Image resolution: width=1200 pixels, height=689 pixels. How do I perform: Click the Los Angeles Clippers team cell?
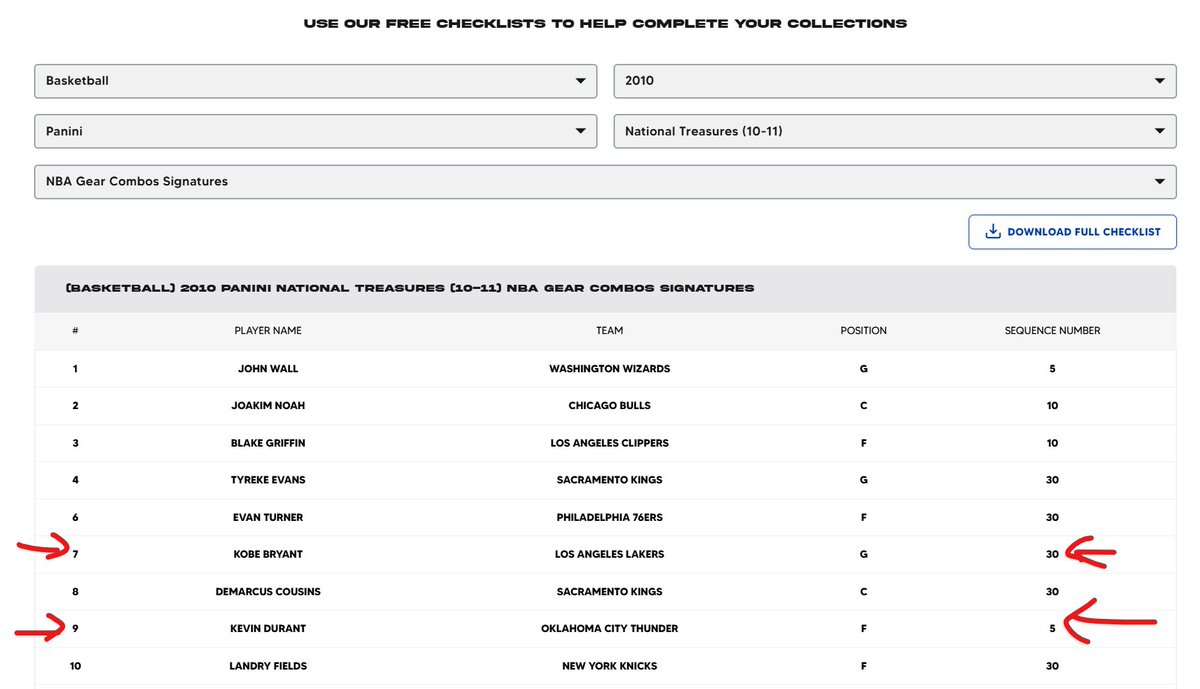click(610, 443)
